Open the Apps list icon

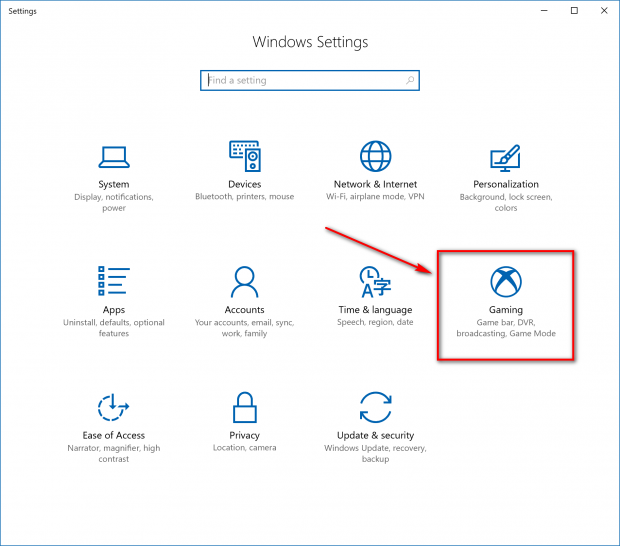(x=114, y=281)
